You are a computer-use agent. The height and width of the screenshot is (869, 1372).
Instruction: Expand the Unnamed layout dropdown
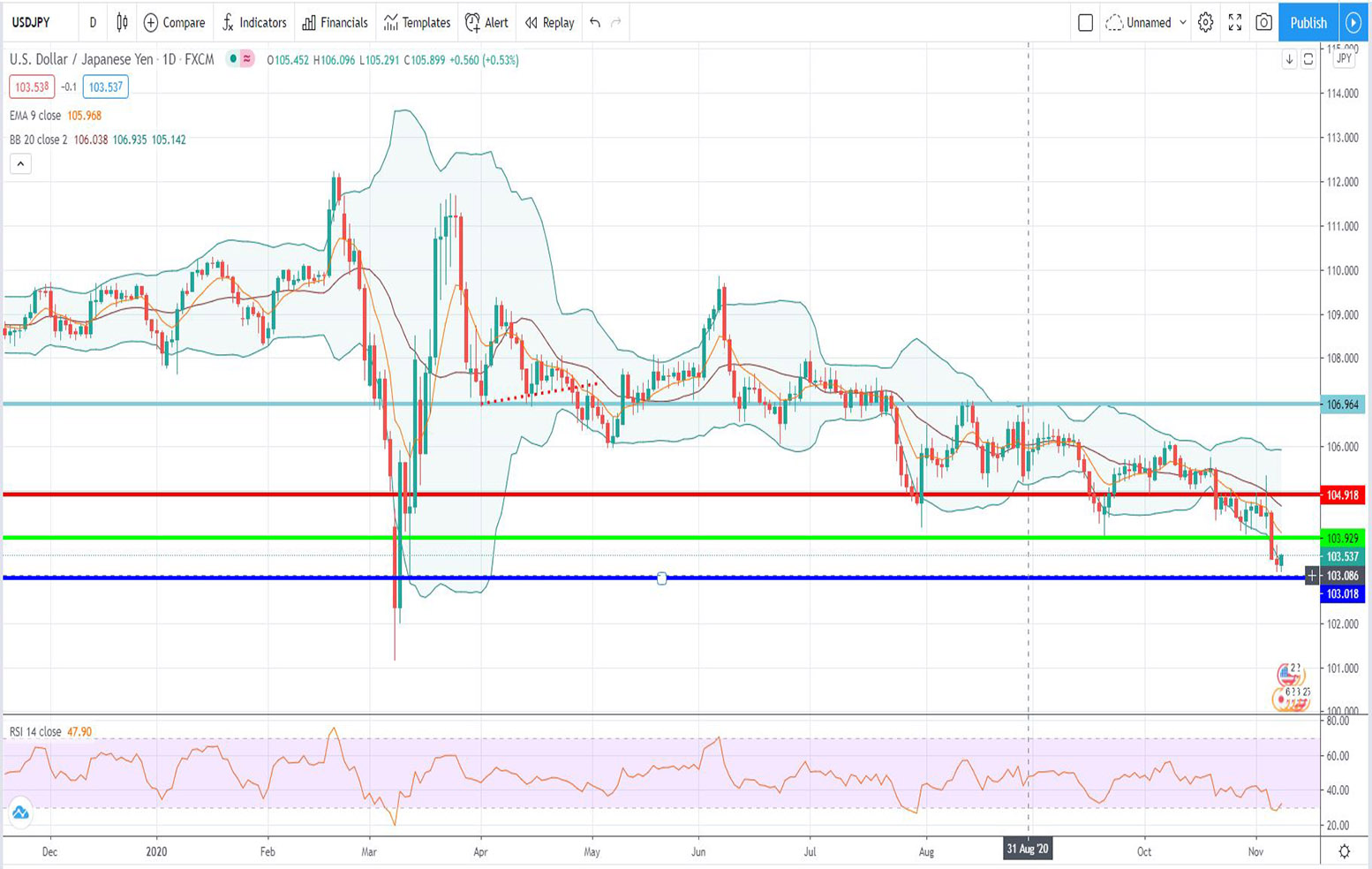pyautogui.click(x=1183, y=23)
